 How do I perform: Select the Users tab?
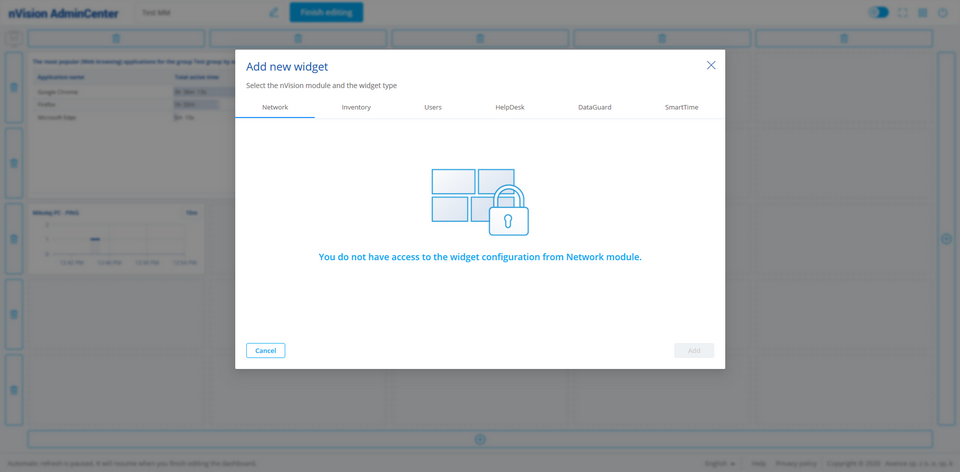tap(433, 107)
